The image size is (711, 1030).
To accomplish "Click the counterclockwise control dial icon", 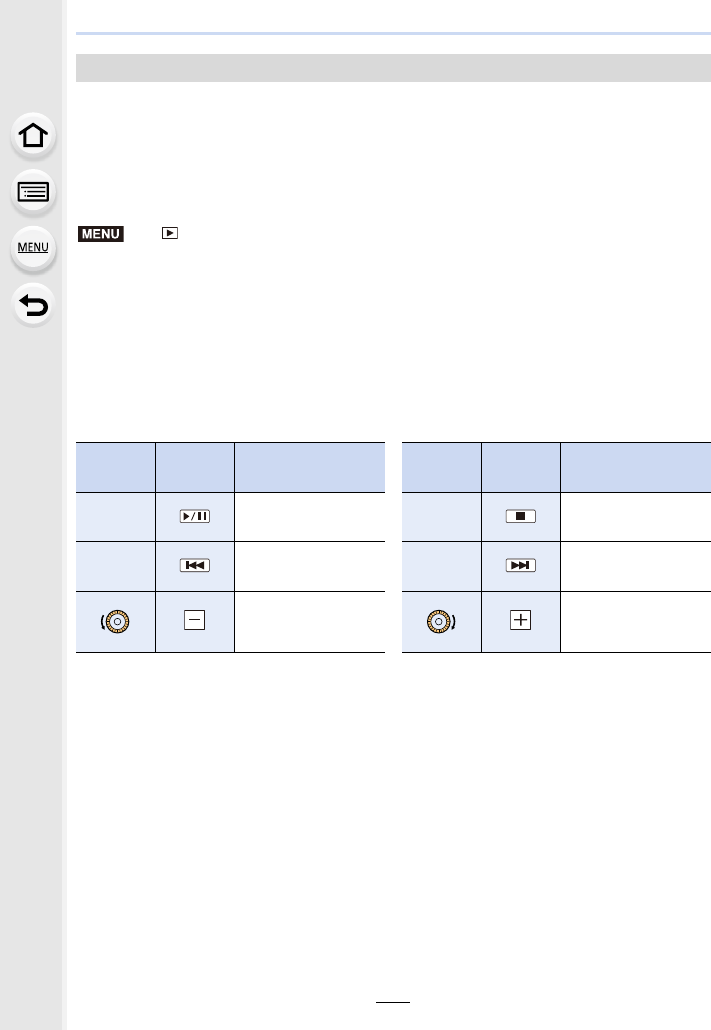I will pyautogui.click(x=115, y=621).
